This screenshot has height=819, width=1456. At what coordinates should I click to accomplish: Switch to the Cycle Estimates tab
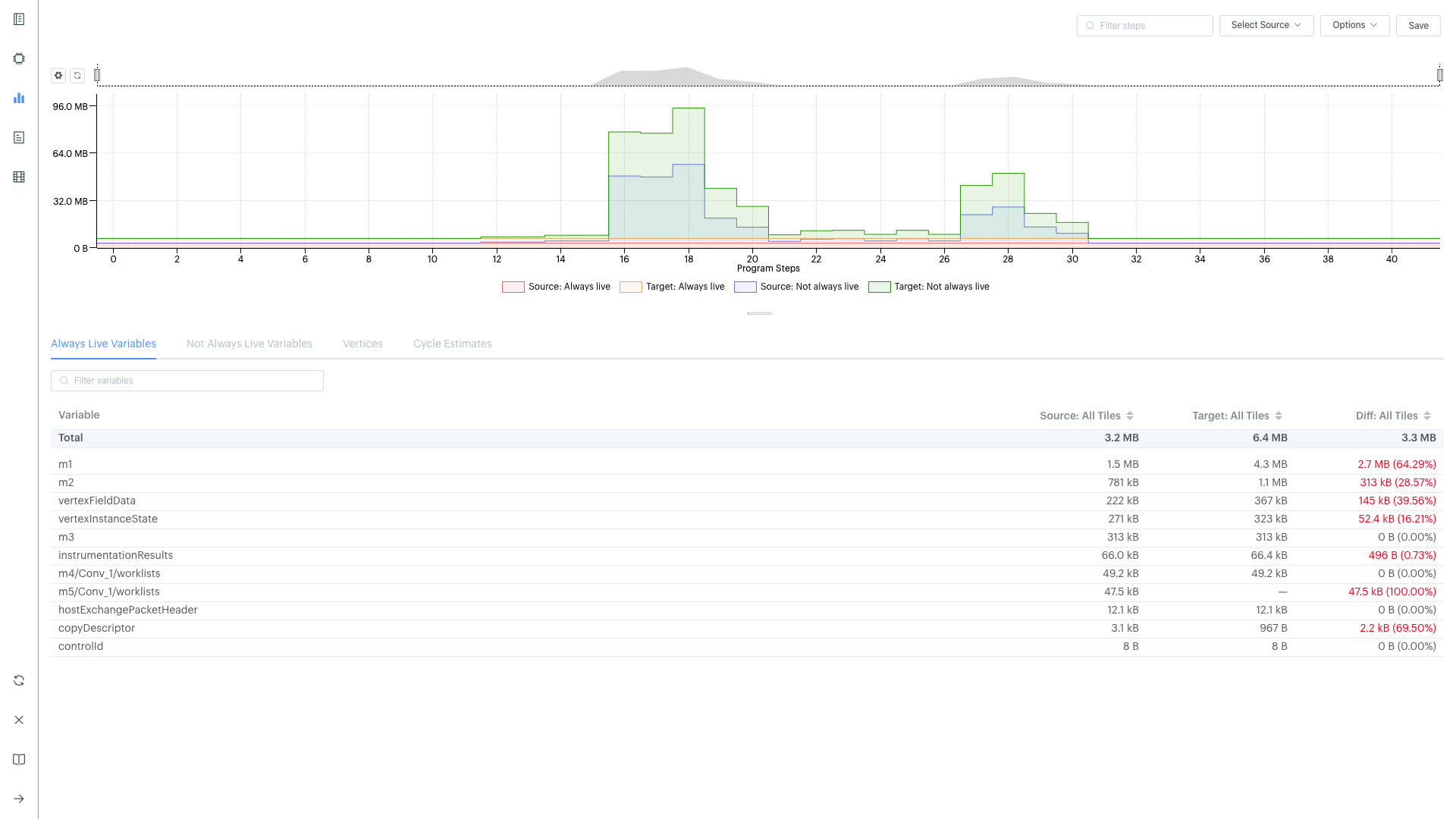452,344
